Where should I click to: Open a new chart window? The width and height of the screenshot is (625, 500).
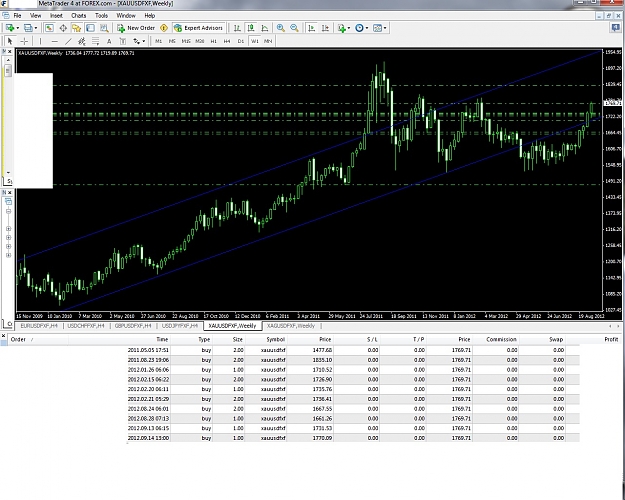pos(10,28)
